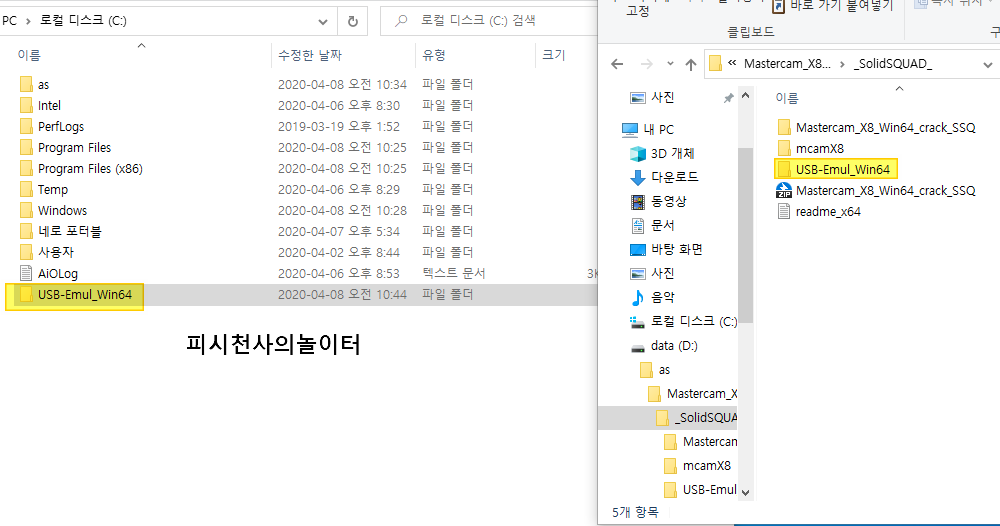Sort the C: drive list by 유형
Screen dimensions: 1000x526
coord(434,55)
